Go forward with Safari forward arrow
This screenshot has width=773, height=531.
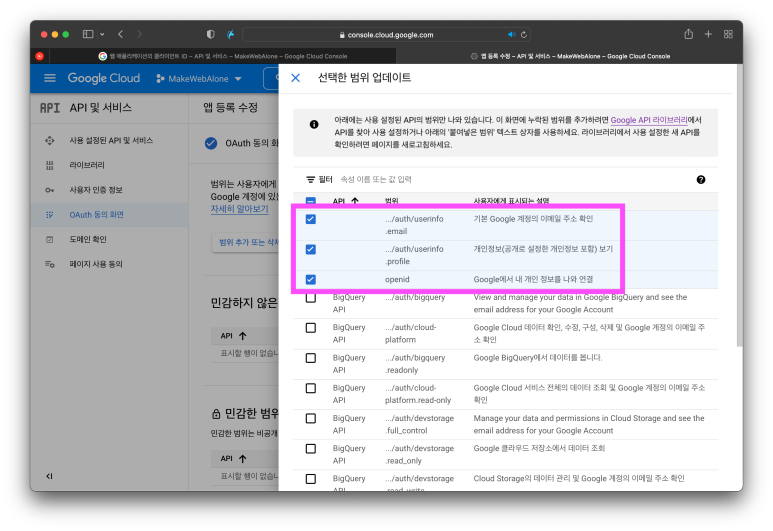click(140, 34)
